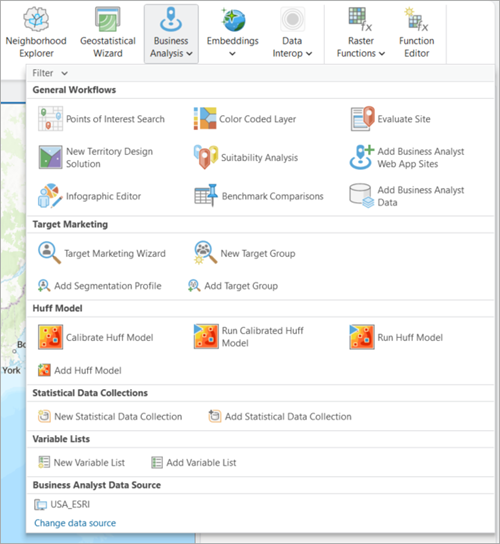The image size is (500, 544).
Task: Click the Target Marketing Wizard icon
Action: [50, 253]
